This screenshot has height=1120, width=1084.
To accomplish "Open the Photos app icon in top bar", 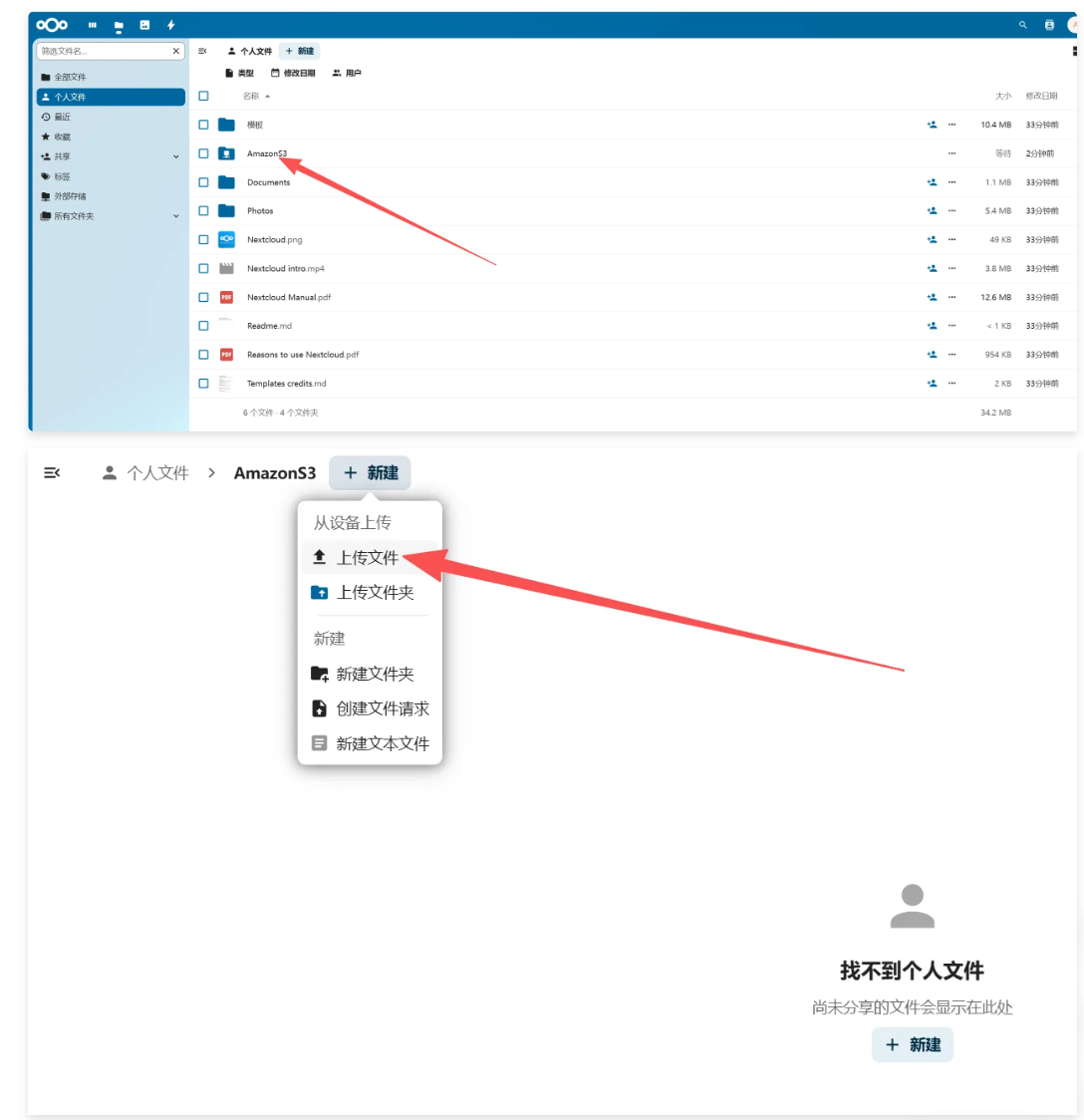I will coord(144,25).
